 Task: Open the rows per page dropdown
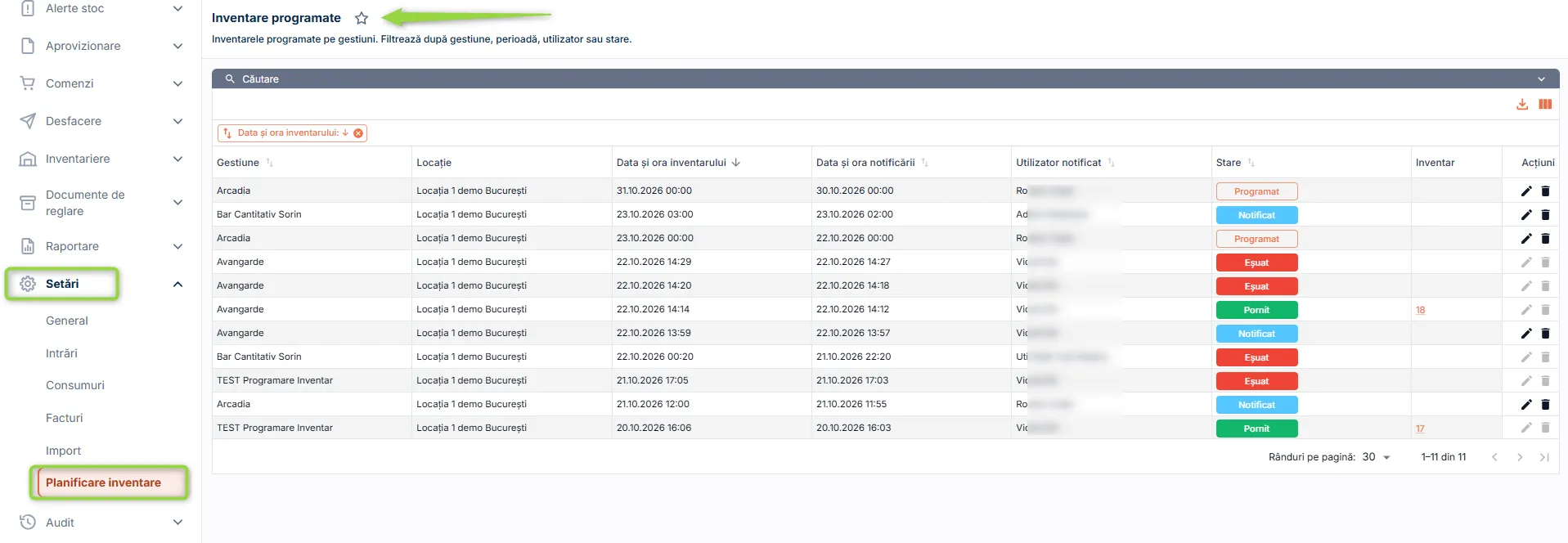1377,457
